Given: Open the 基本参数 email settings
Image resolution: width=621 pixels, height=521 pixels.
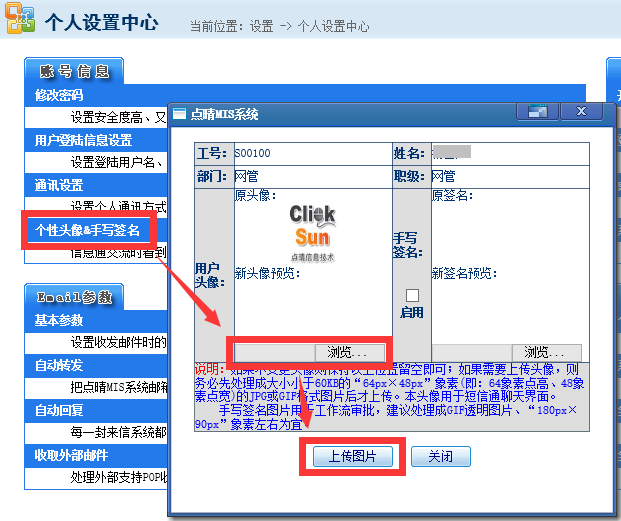Looking at the screenshot, I should click(x=59, y=320).
